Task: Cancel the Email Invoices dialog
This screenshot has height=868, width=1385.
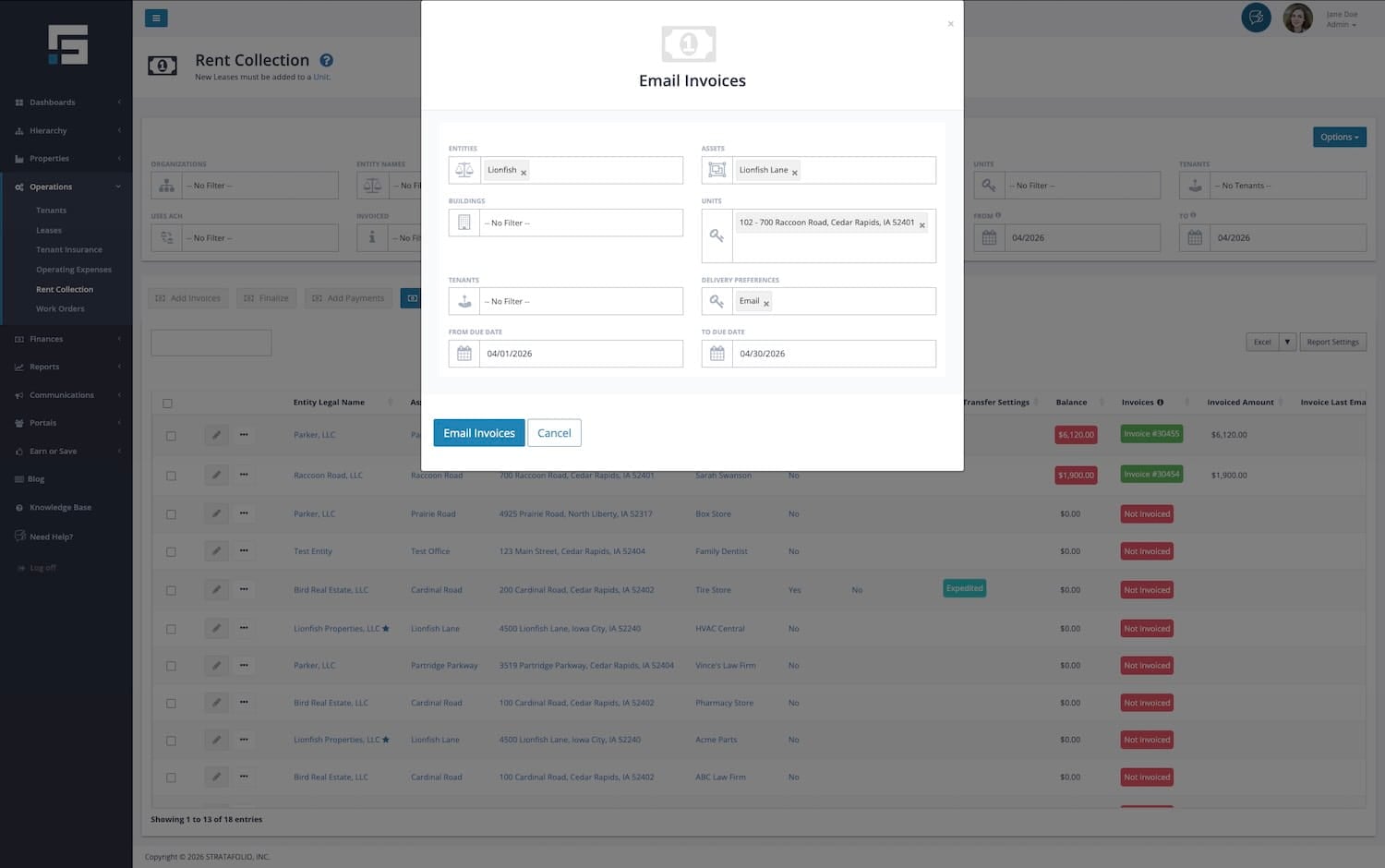Action: [554, 433]
